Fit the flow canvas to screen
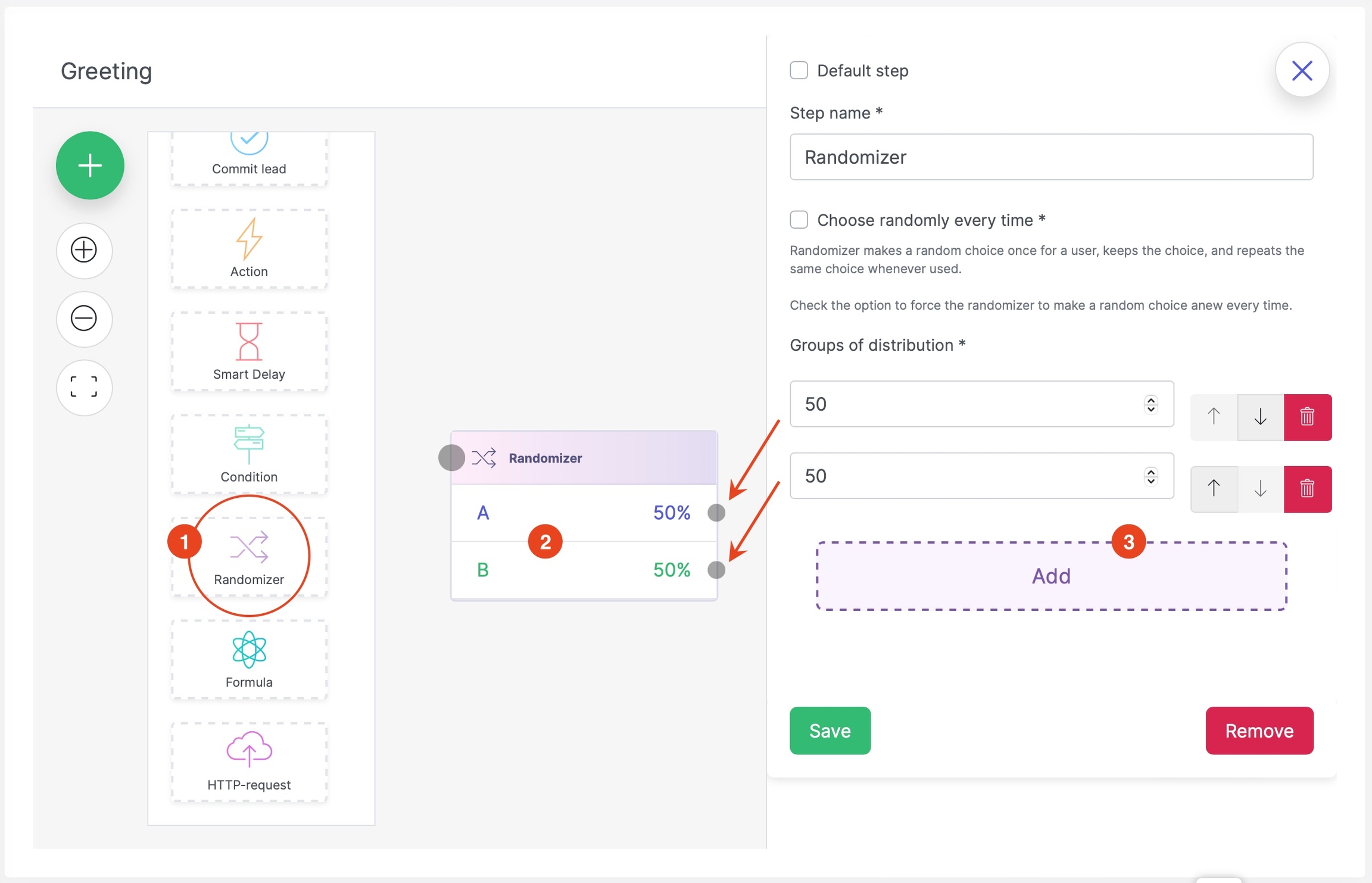The width and height of the screenshot is (1372, 883). pos(84,387)
